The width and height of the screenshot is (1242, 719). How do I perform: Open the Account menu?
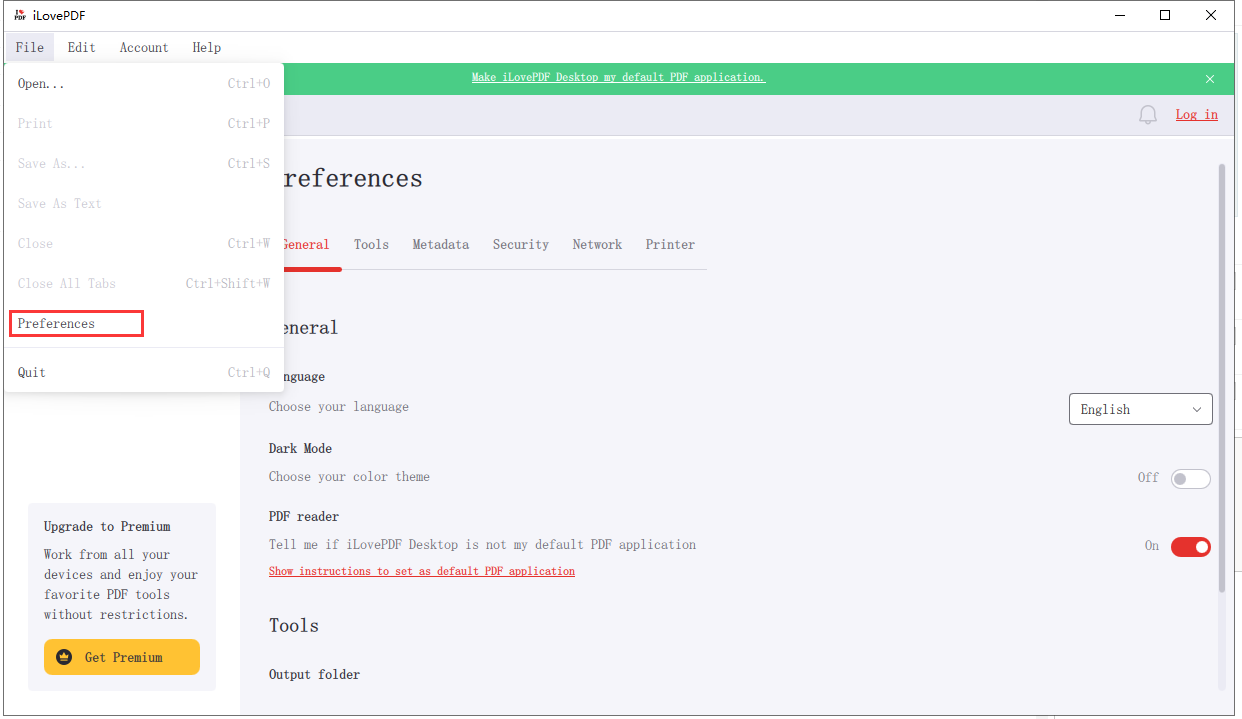[144, 47]
